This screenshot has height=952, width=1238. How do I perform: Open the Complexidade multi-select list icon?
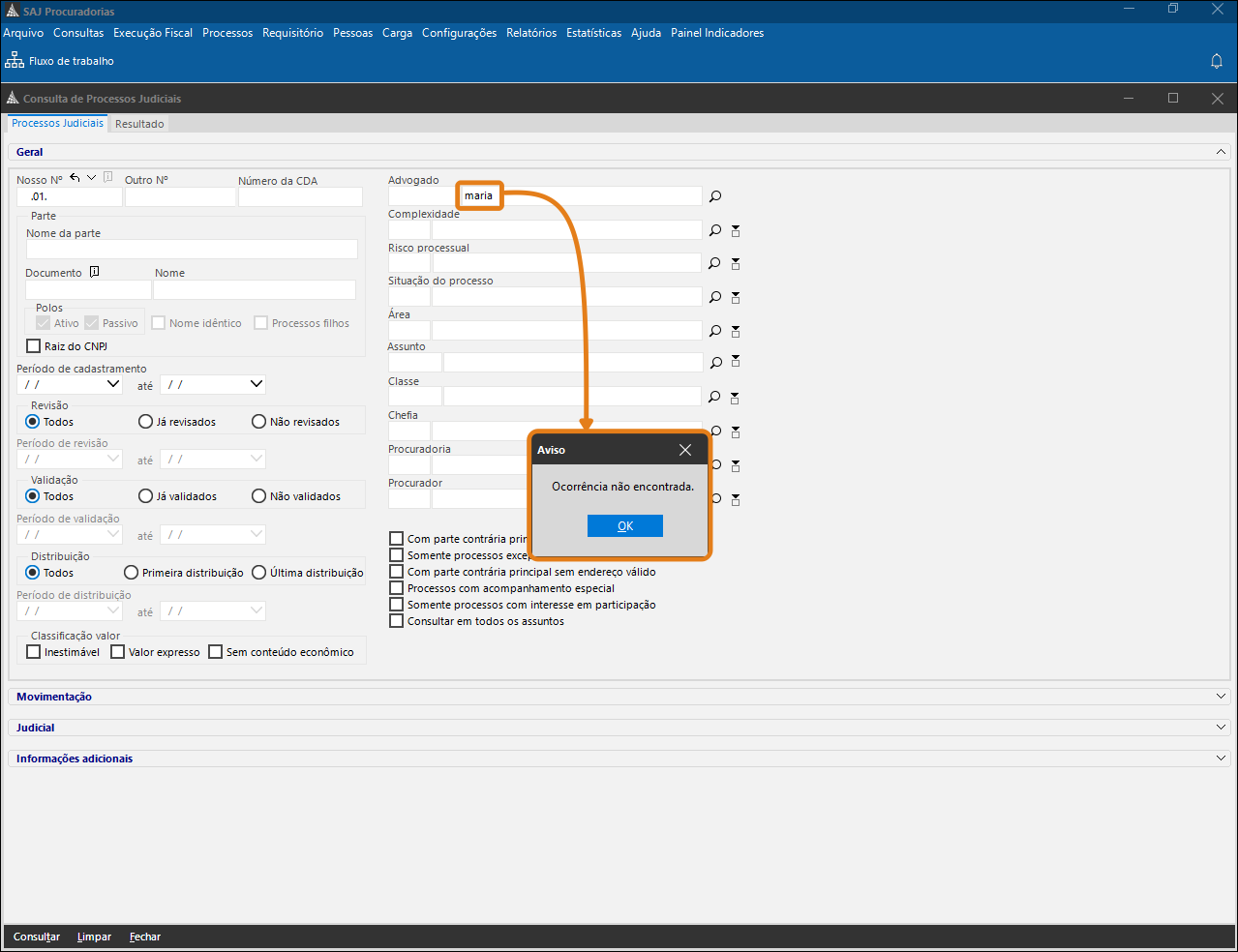tap(736, 230)
